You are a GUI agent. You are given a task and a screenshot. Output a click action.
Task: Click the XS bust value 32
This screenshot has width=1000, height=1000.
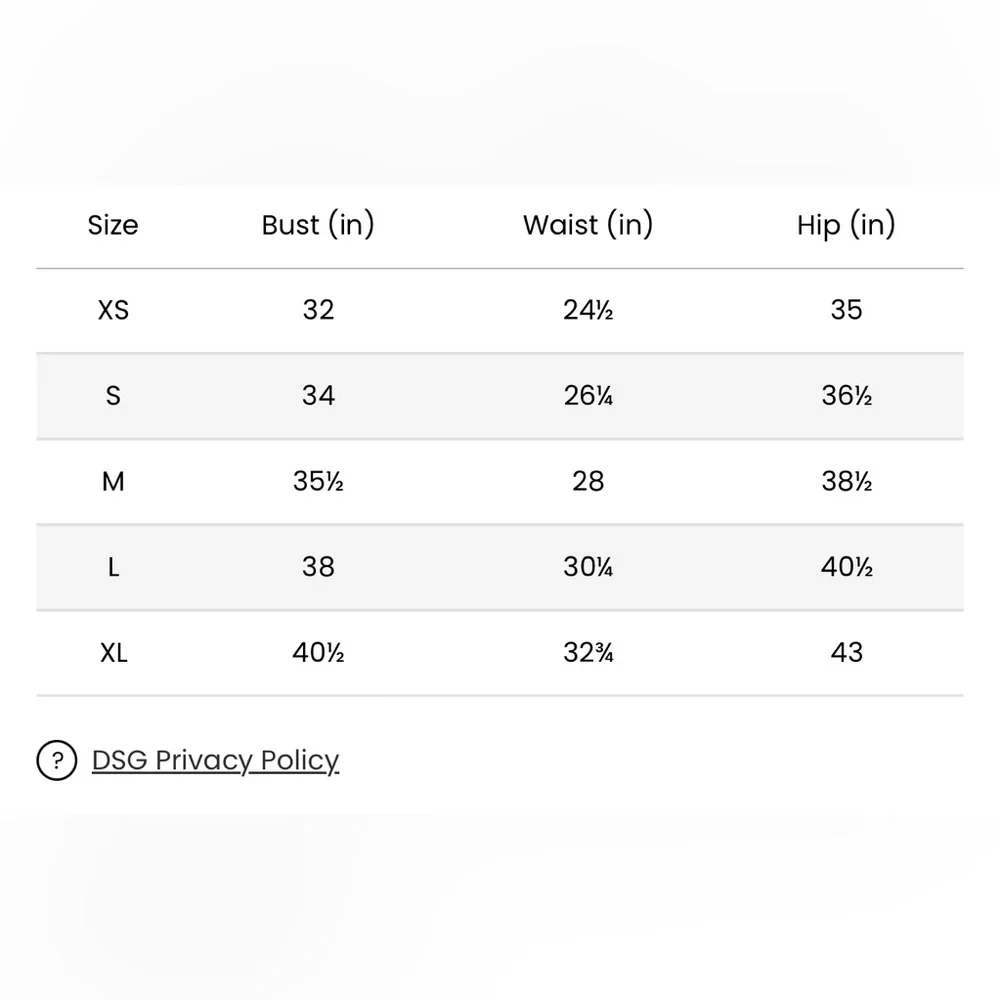318,310
